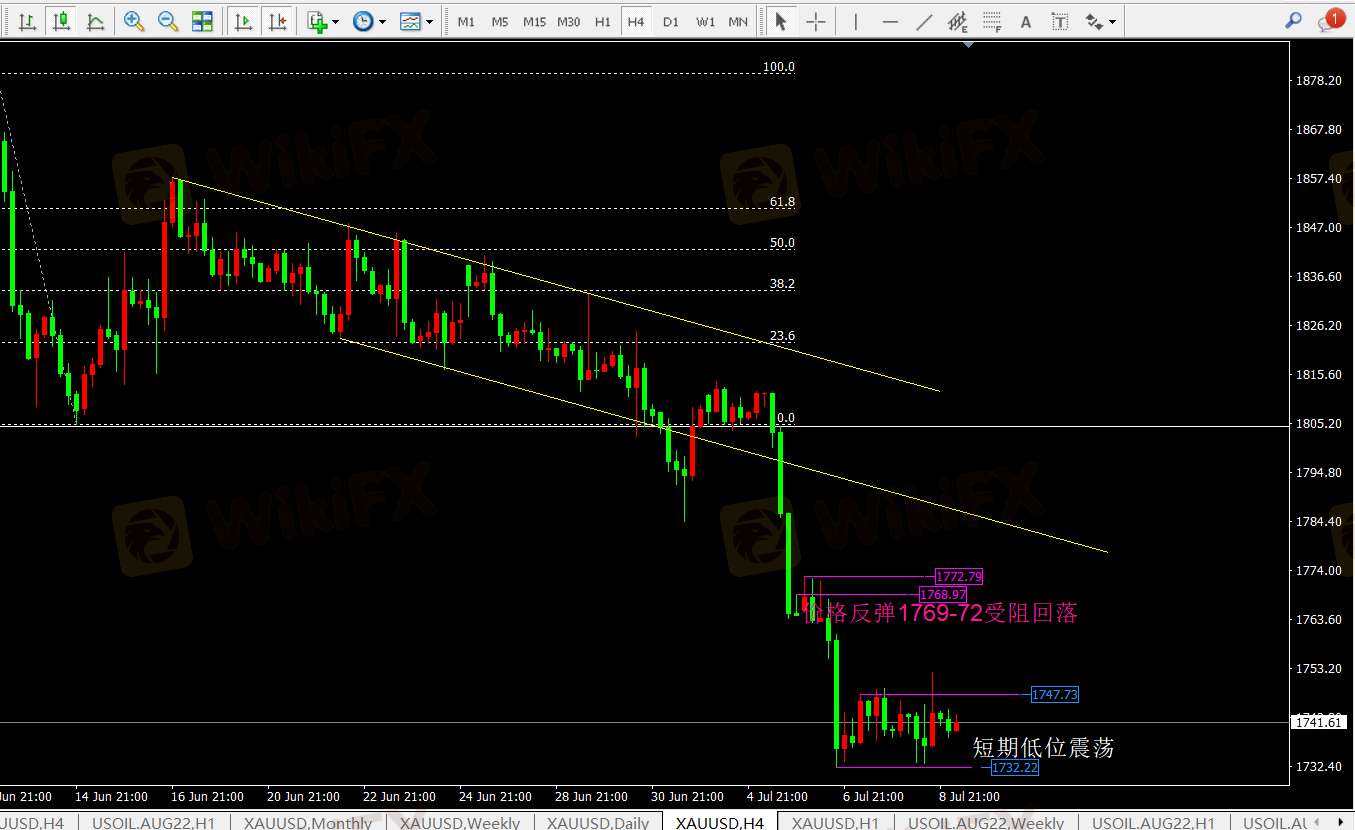This screenshot has height=830, width=1355.
Task: Expand the periodicity clock dropdown
Action: pos(367,21)
